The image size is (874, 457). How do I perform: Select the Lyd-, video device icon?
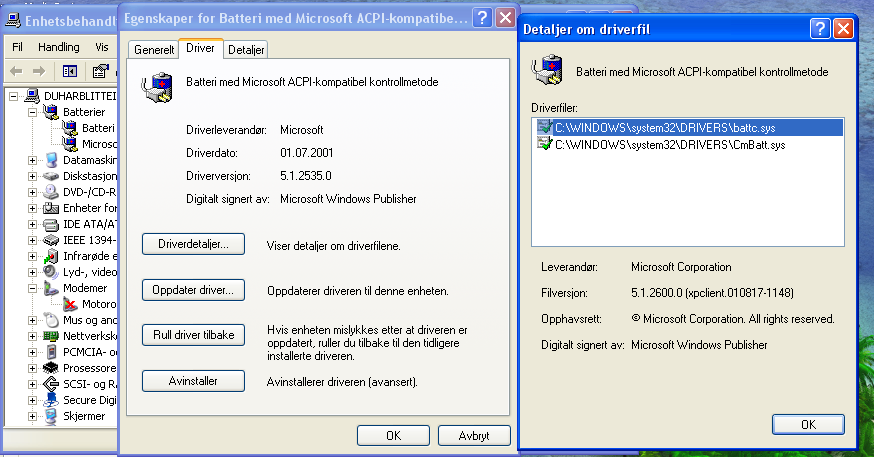click(51, 272)
